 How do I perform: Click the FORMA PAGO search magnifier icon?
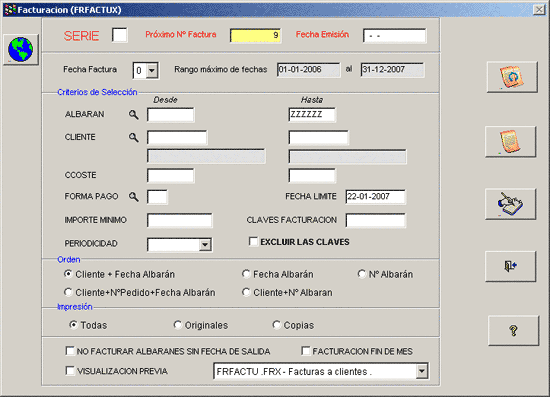(x=133, y=196)
